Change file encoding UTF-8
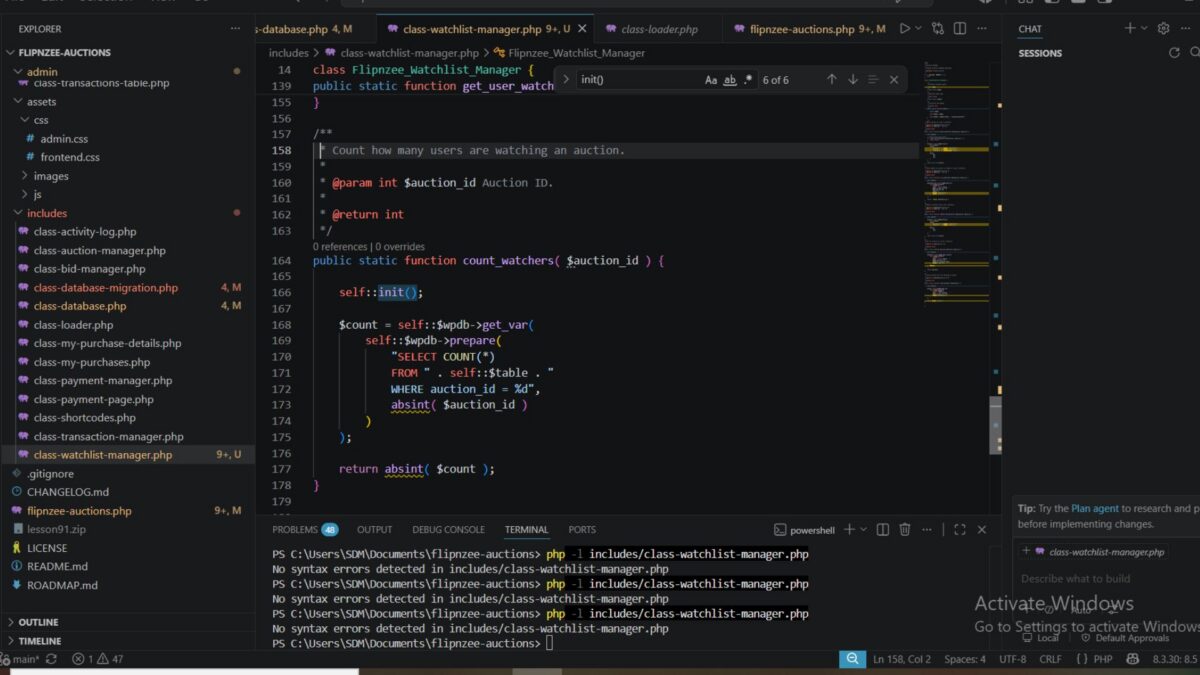 coord(1012,659)
